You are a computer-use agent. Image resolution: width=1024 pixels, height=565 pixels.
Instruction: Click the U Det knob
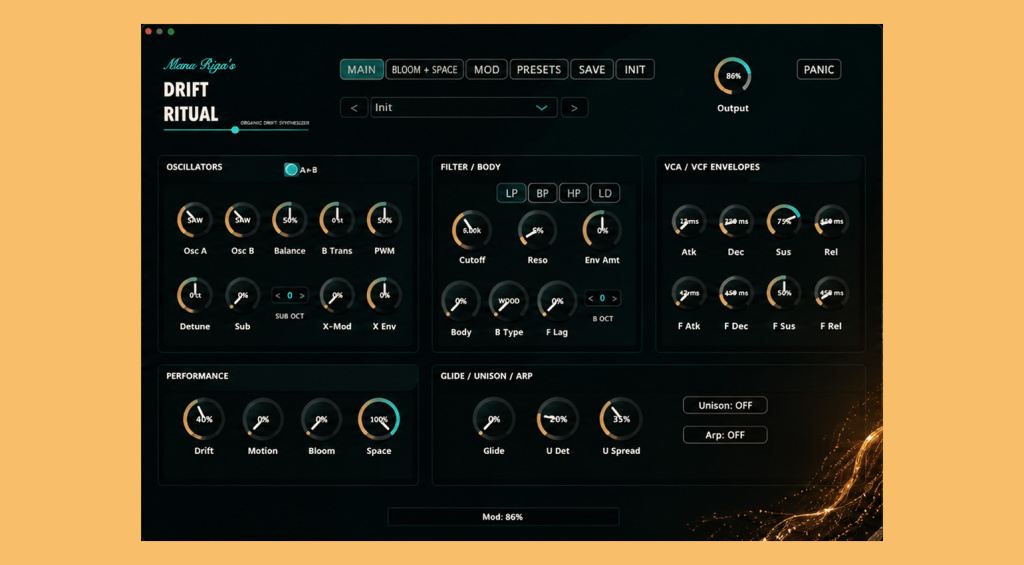[557, 419]
